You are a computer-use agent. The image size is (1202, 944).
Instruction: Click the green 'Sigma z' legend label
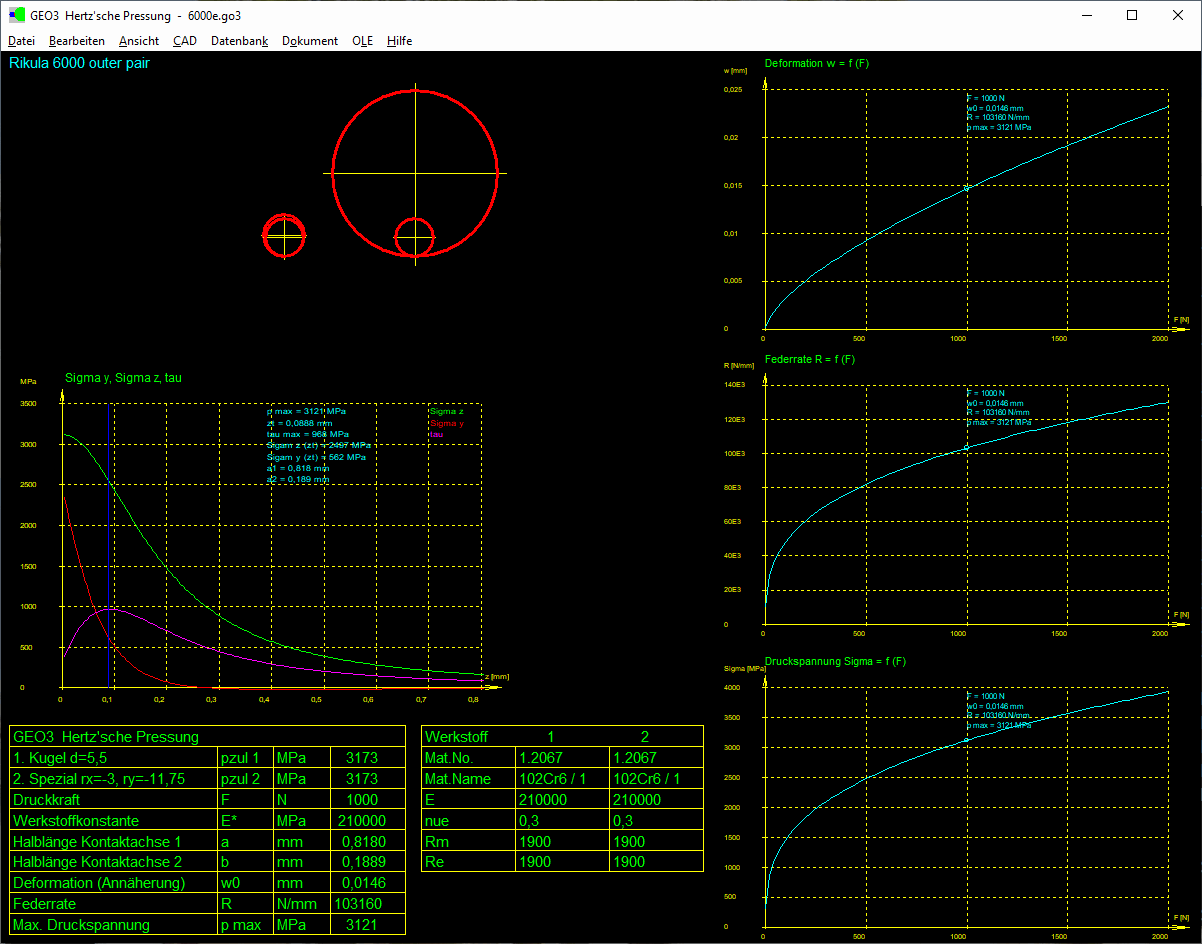446,411
